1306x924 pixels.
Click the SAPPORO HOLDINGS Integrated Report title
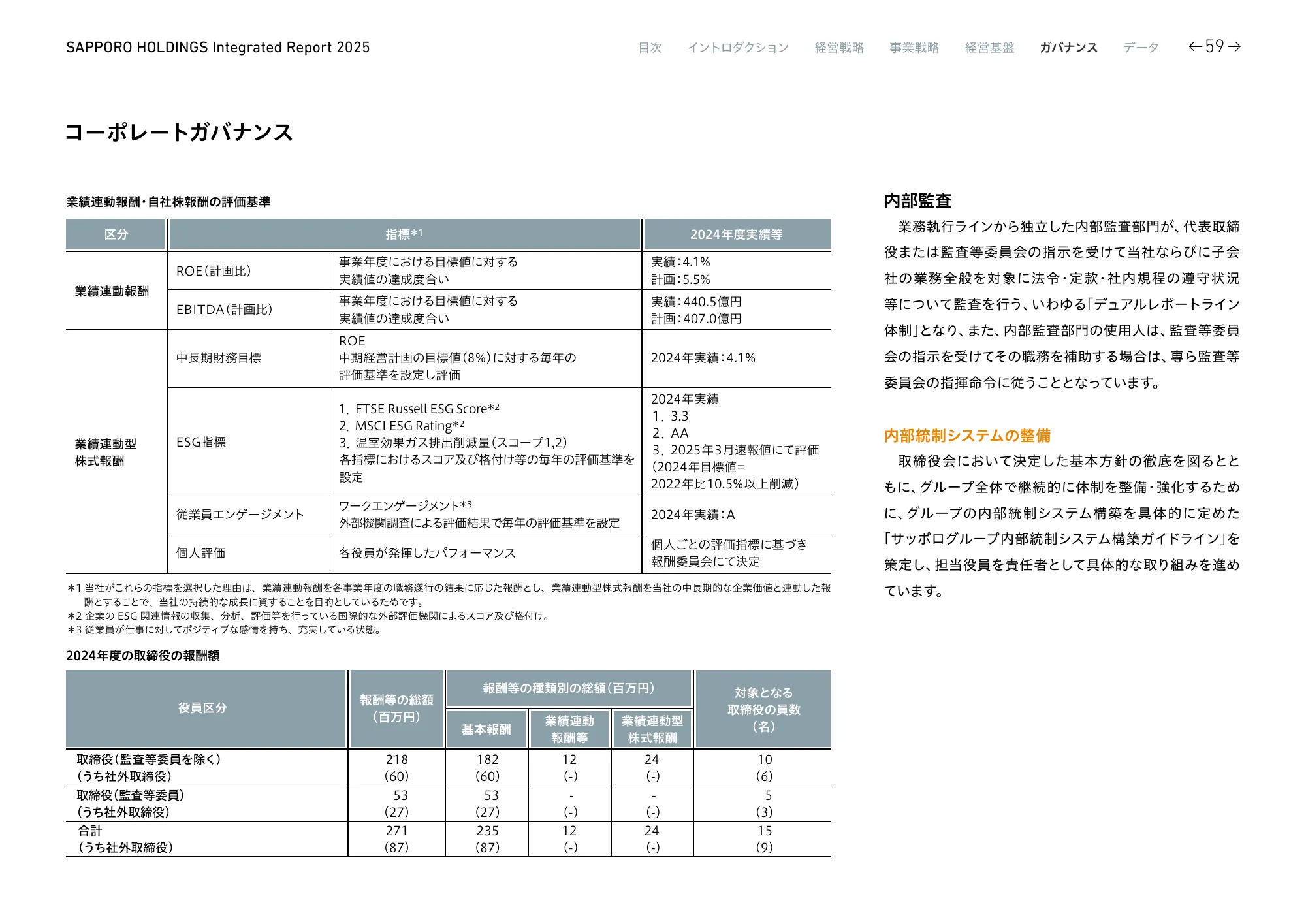click(x=217, y=48)
